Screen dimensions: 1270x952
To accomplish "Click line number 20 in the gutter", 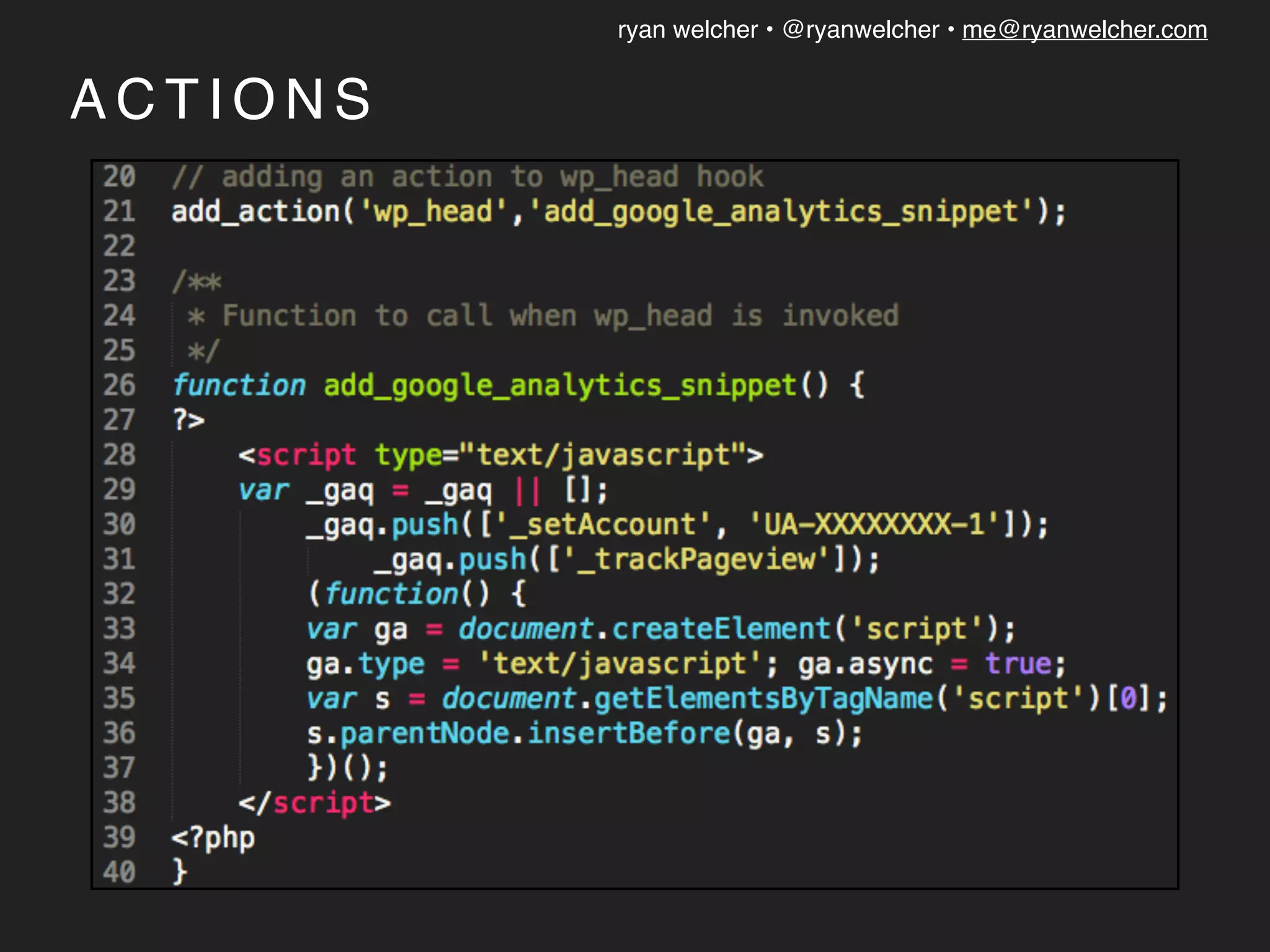I will click(119, 177).
